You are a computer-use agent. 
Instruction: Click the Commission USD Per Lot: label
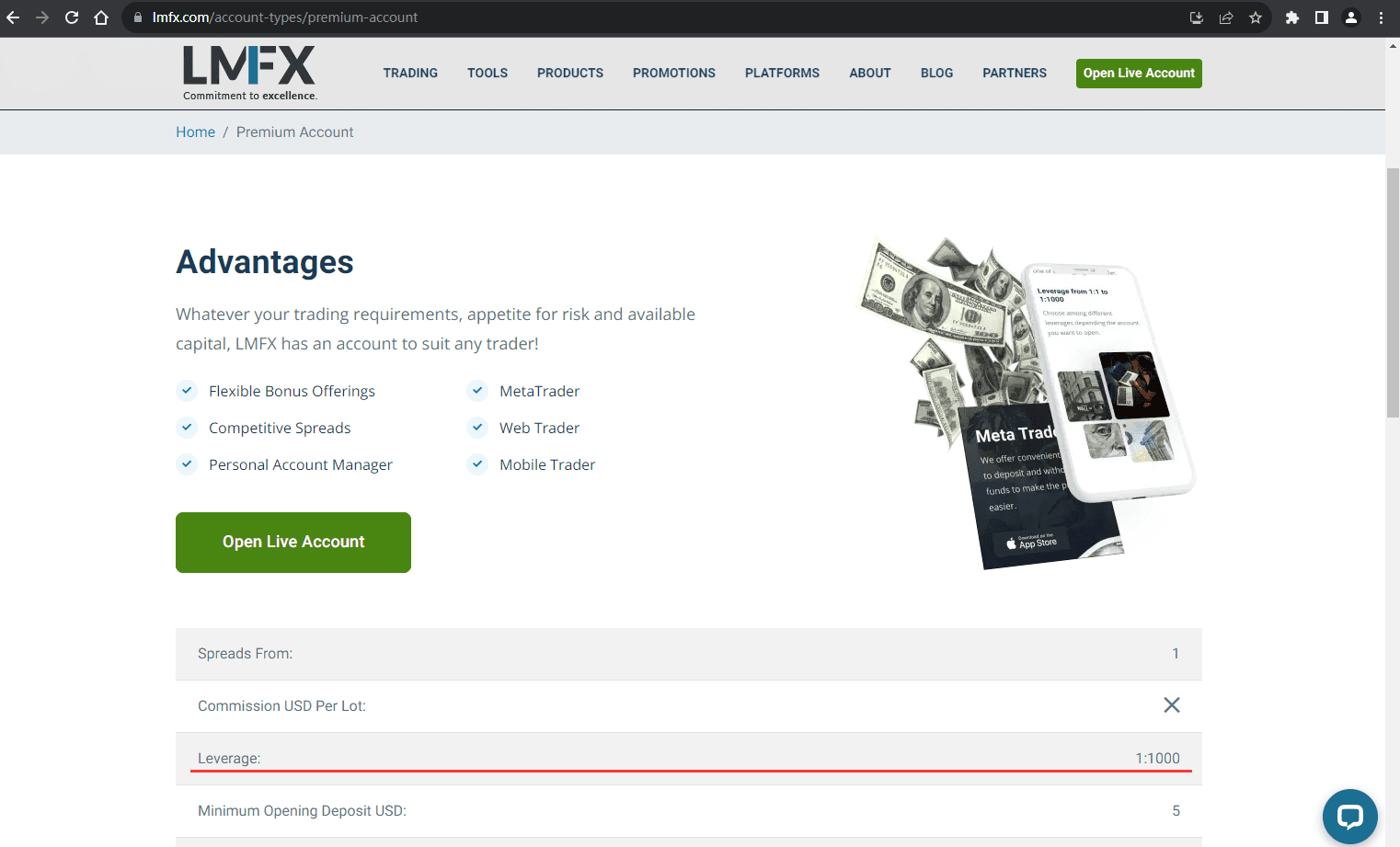pyautogui.click(x=281, y=706)
